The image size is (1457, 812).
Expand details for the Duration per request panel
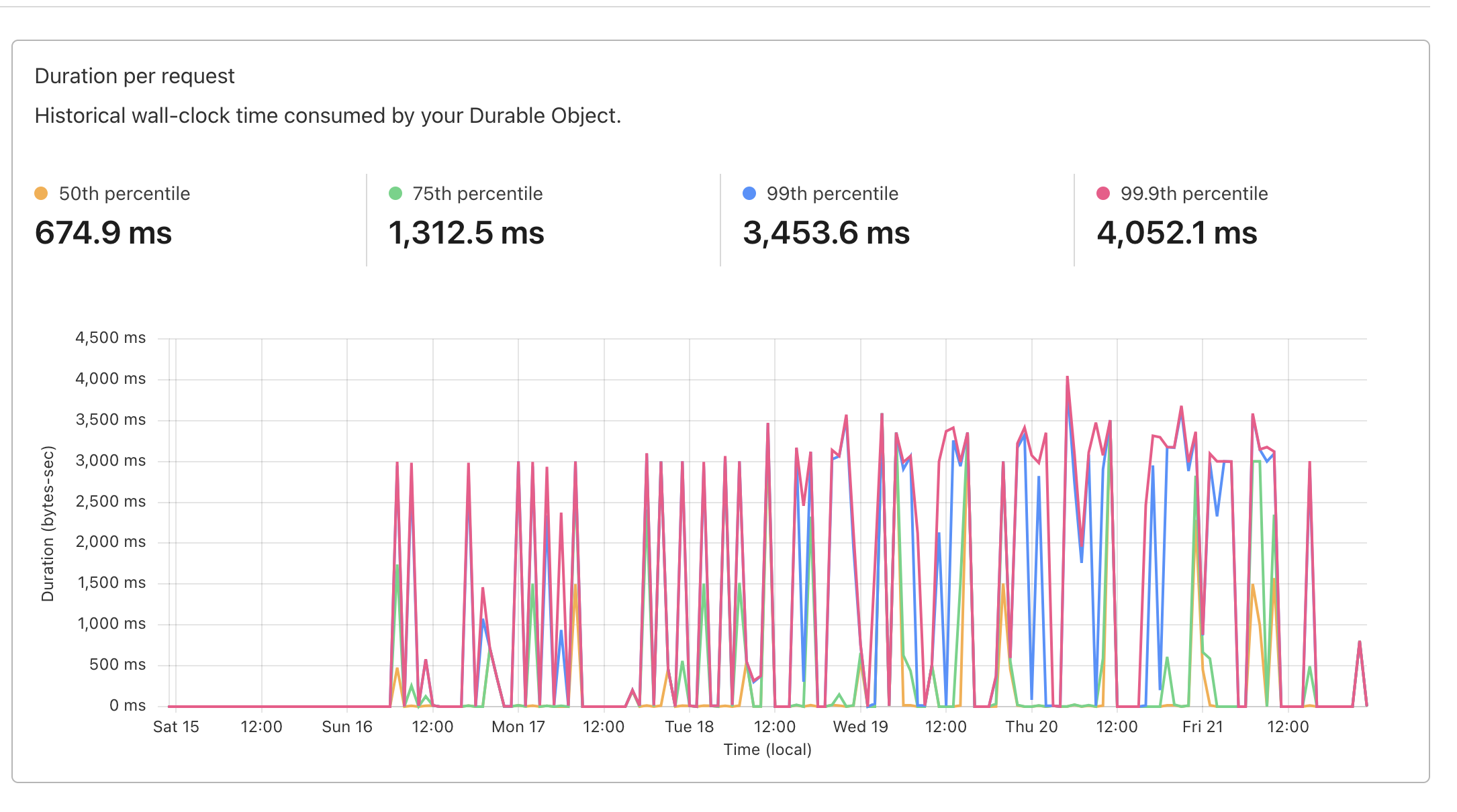(x=134, y=76)
